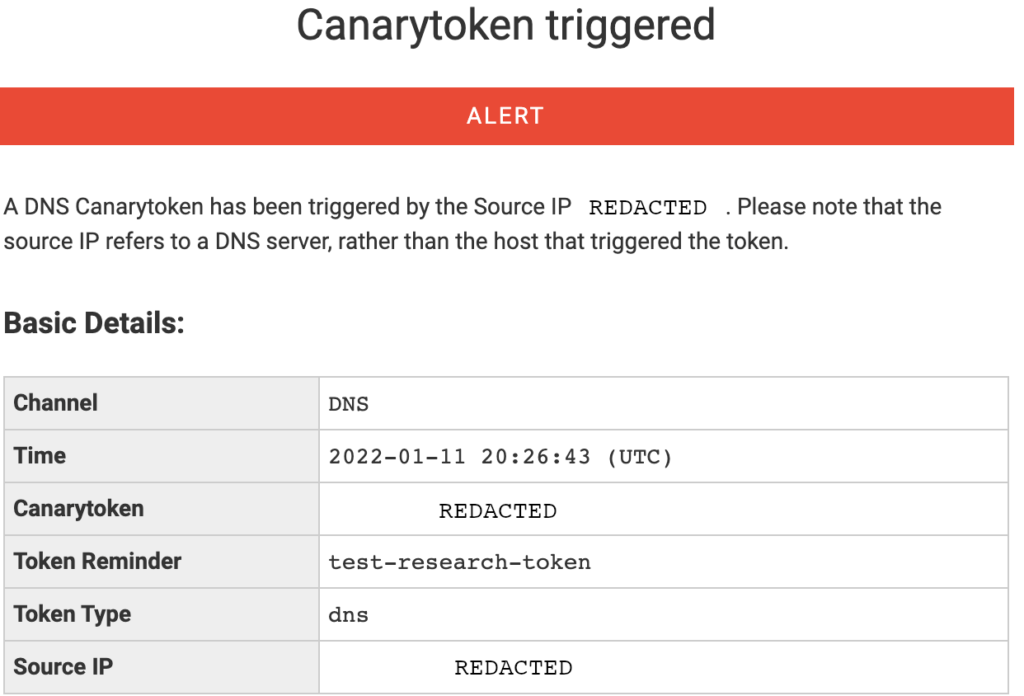Click the Time row label
Screen dimensions: 1024x696
click(x=40, y=456)
